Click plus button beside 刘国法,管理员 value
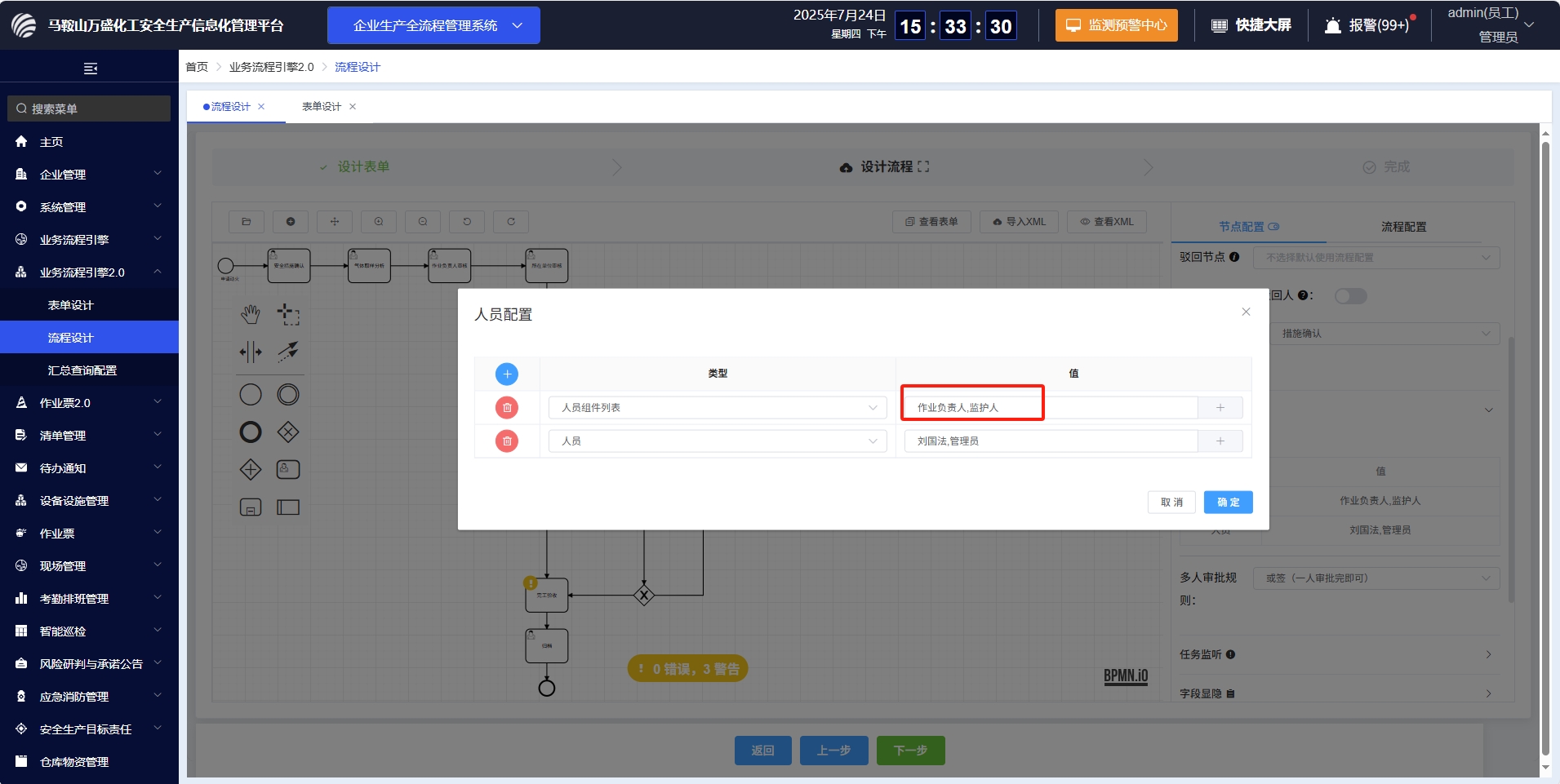The image size is (1560, 784). pyautogui.click(x=1220, y=441)
